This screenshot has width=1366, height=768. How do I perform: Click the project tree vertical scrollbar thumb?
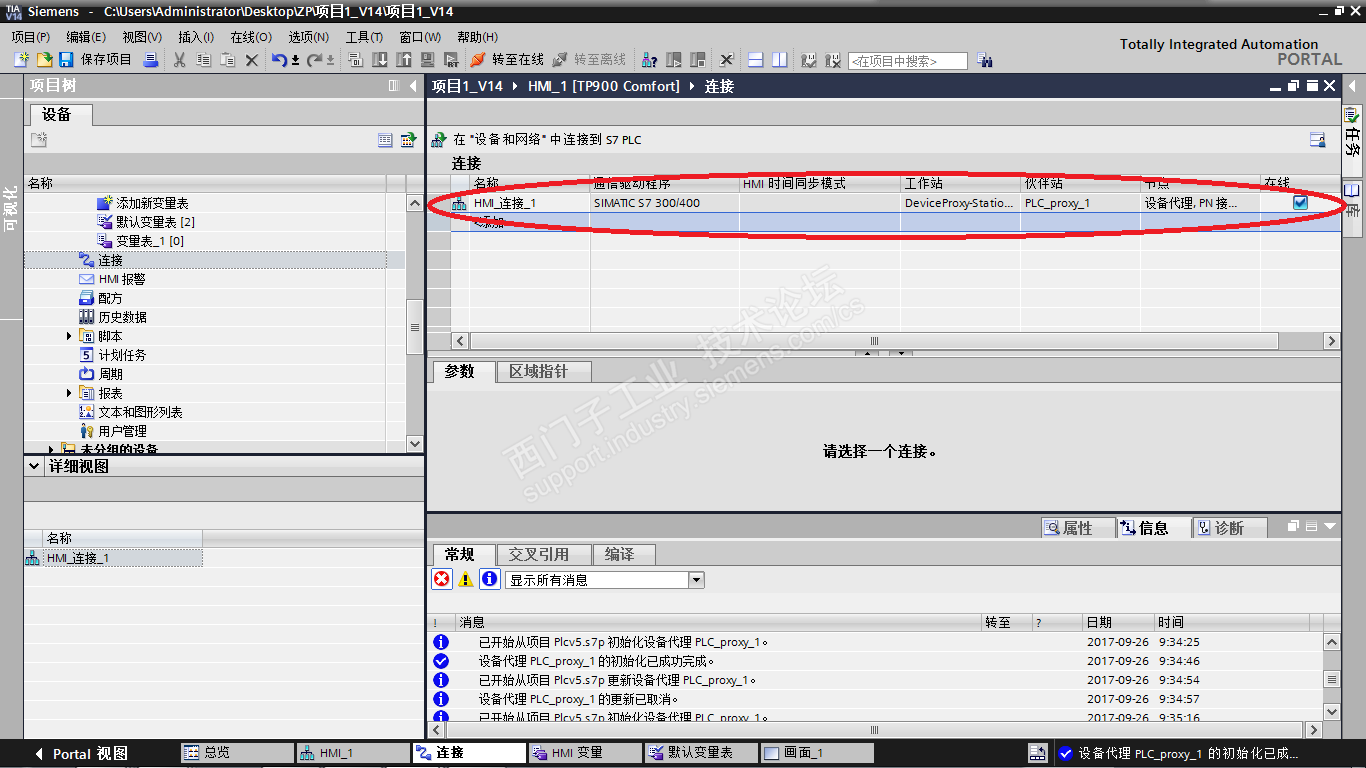415,327
